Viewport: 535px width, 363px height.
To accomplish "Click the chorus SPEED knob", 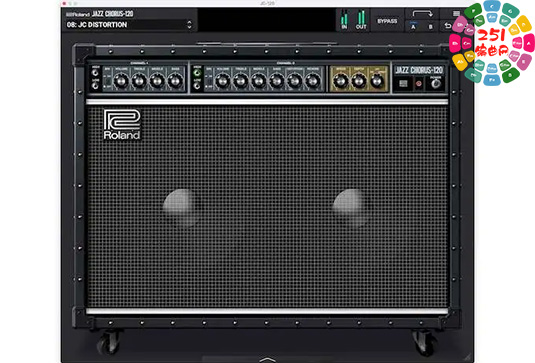I will [341, 81].
